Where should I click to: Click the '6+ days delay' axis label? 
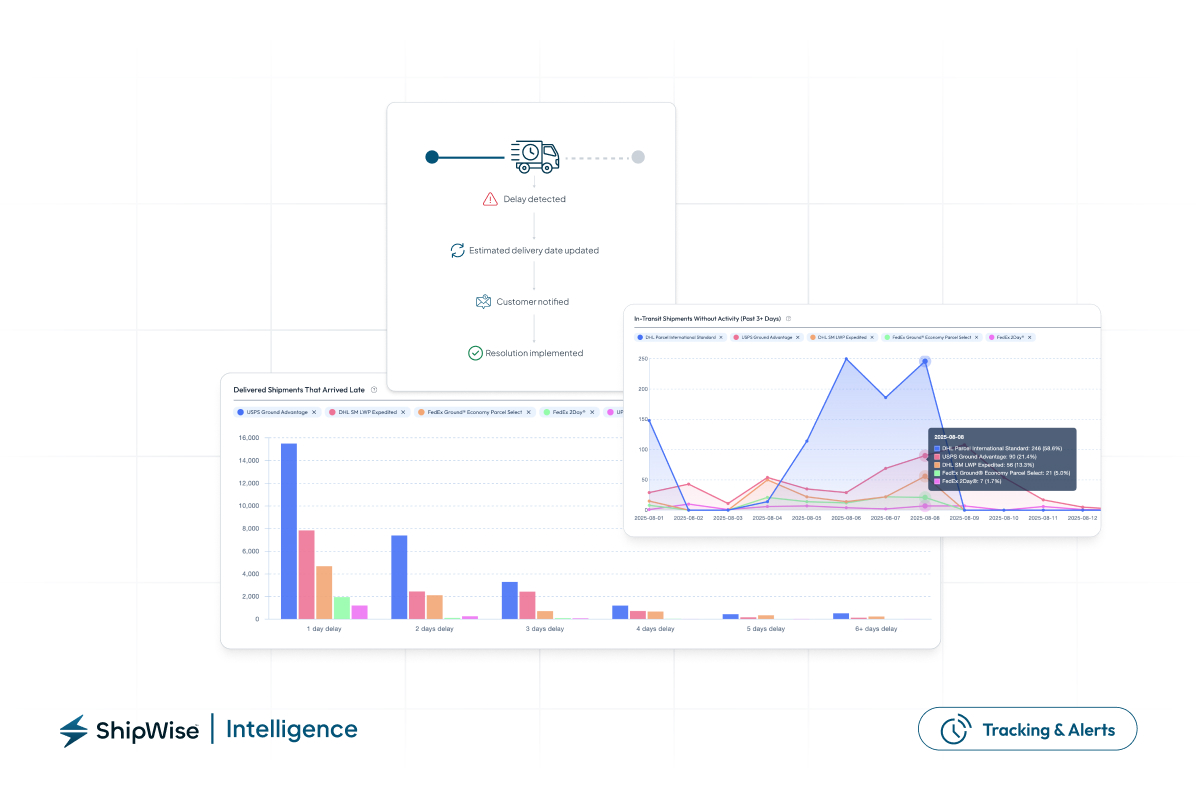point(876,629)
